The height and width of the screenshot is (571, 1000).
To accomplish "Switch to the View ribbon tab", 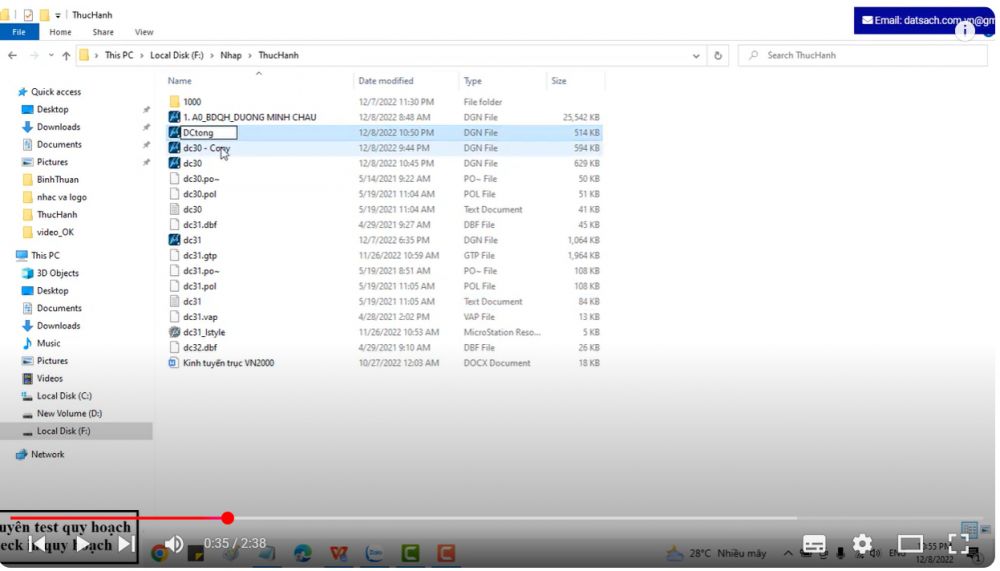I will click(x=144, y=32).
